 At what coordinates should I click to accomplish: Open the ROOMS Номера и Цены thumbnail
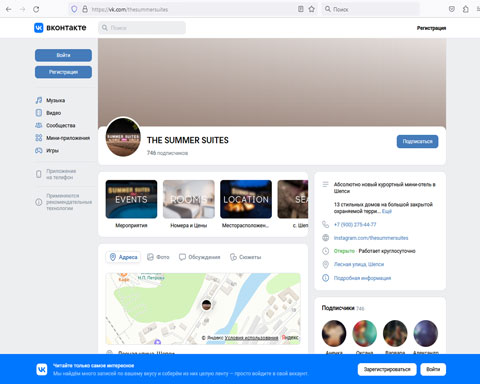pyautogui.click(x=189, y=199)
